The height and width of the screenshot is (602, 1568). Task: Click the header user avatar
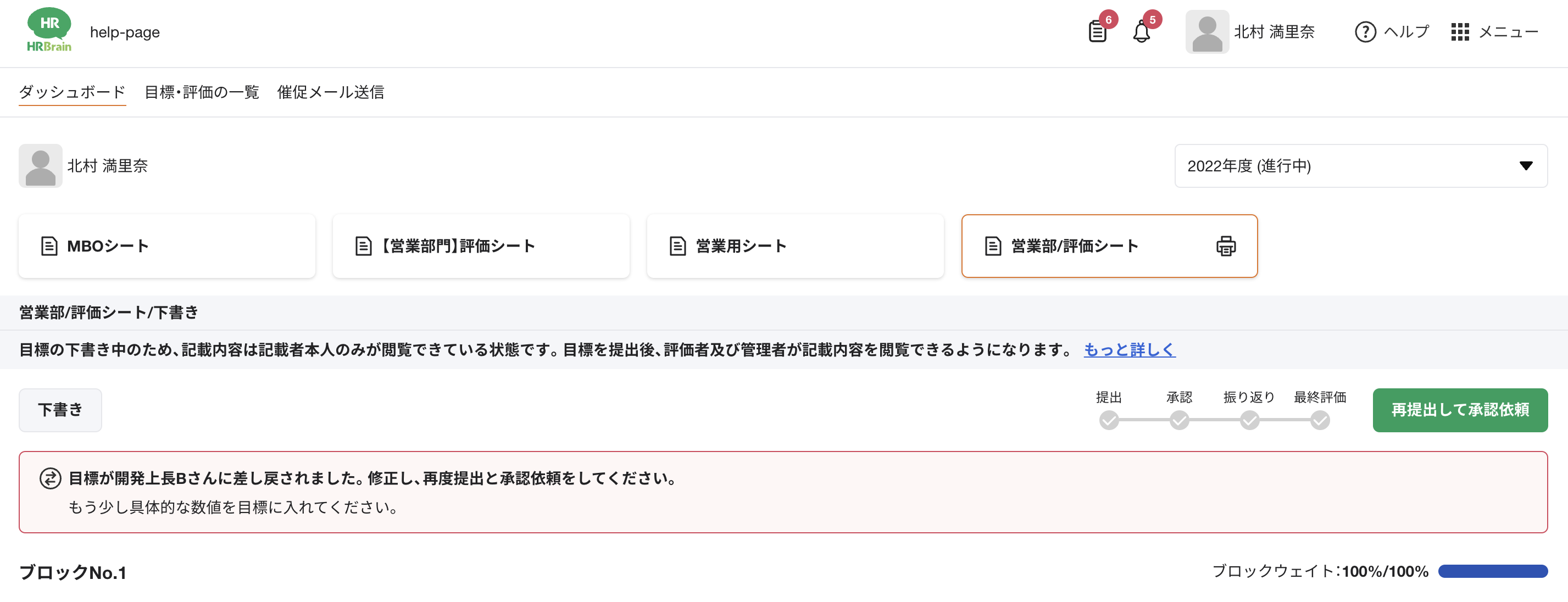coord(1206,32)
